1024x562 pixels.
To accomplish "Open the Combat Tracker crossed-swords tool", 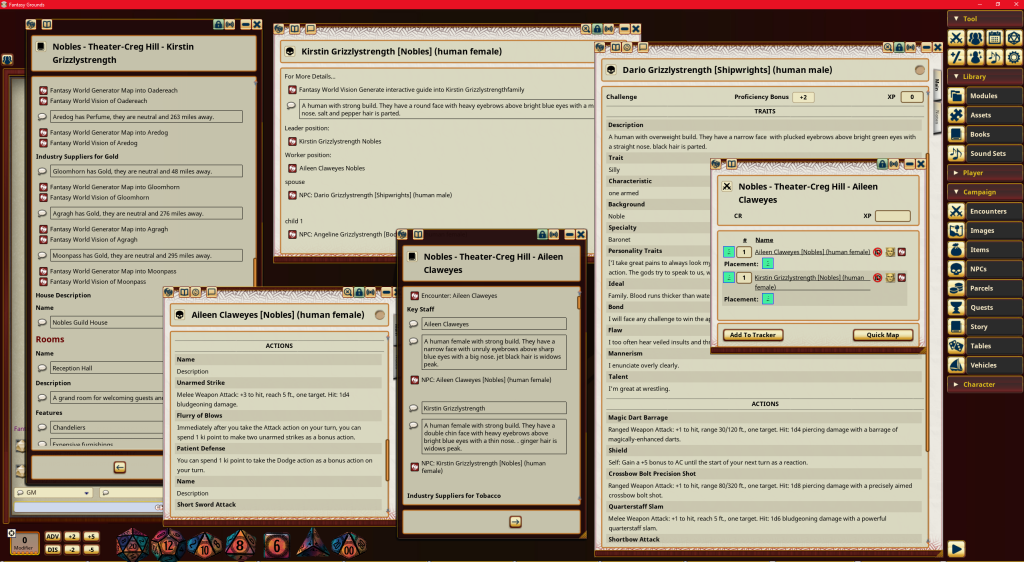I will pyautogui.click(x=957, y=38).
